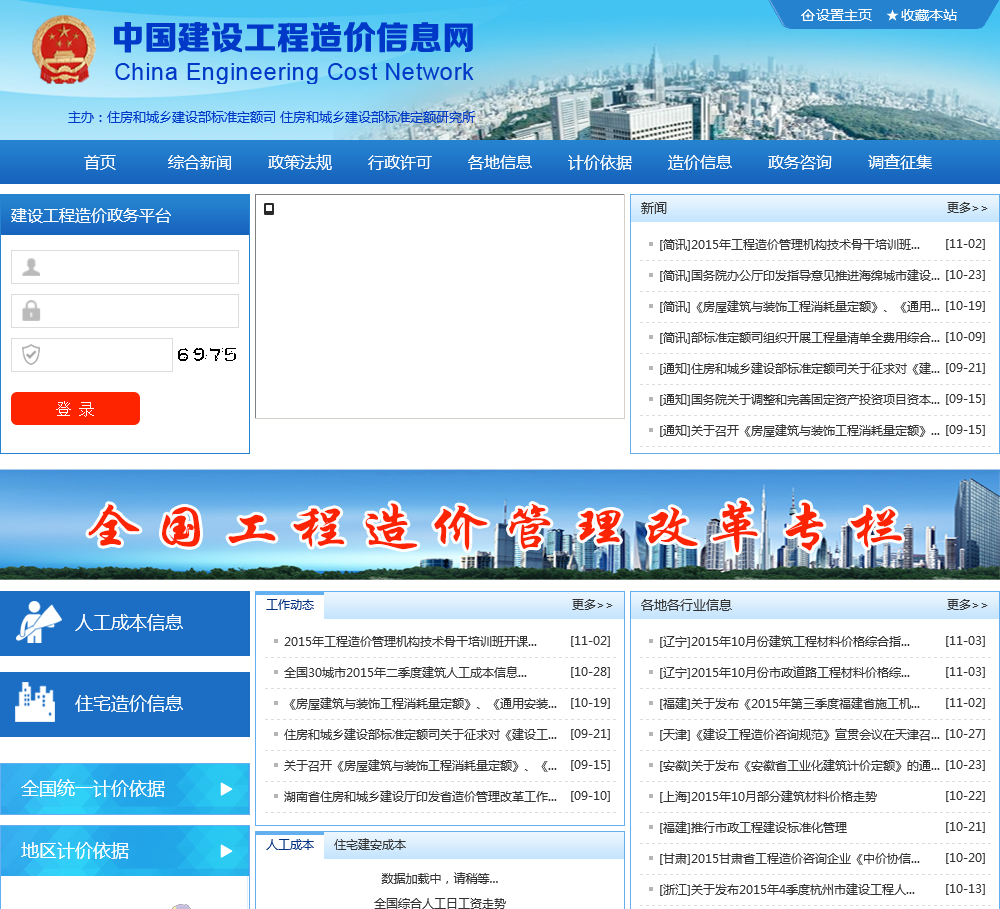Switch to the 工作动态 tab
The image size is (1000, 909).
click(290, 605)
